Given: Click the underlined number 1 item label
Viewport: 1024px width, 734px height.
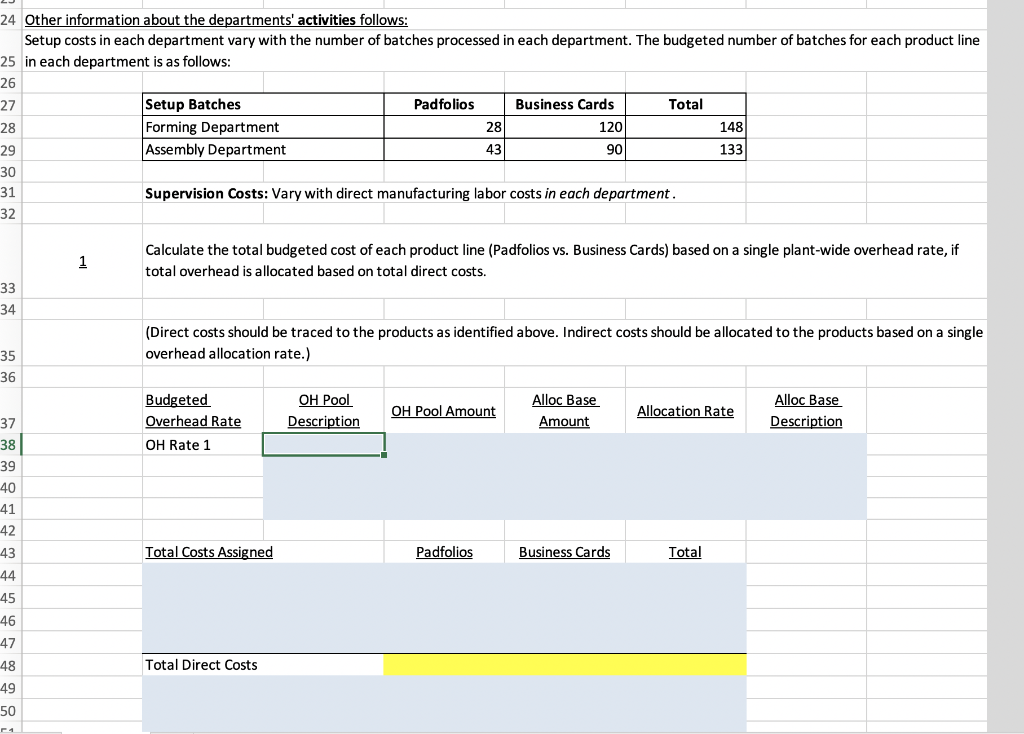Looking at the screenshot, I should [82, 261].
